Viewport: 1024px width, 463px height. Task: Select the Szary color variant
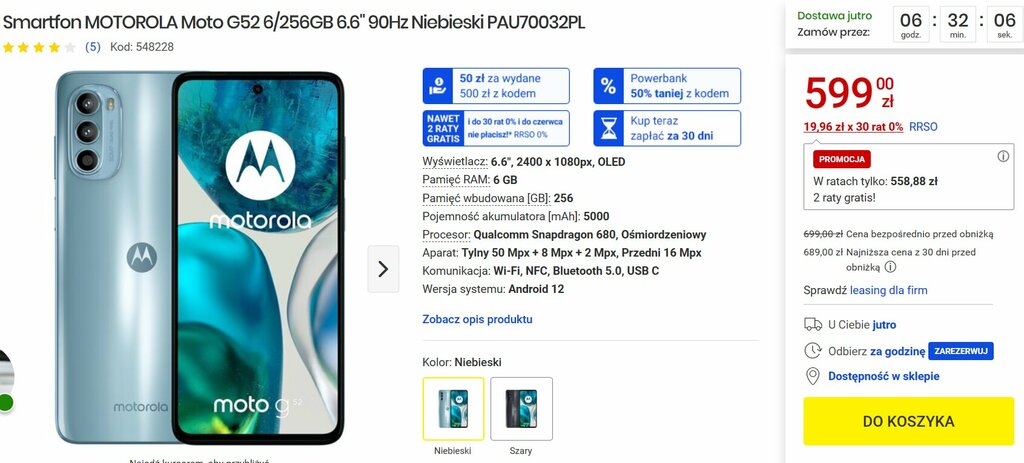click(521, 409)
